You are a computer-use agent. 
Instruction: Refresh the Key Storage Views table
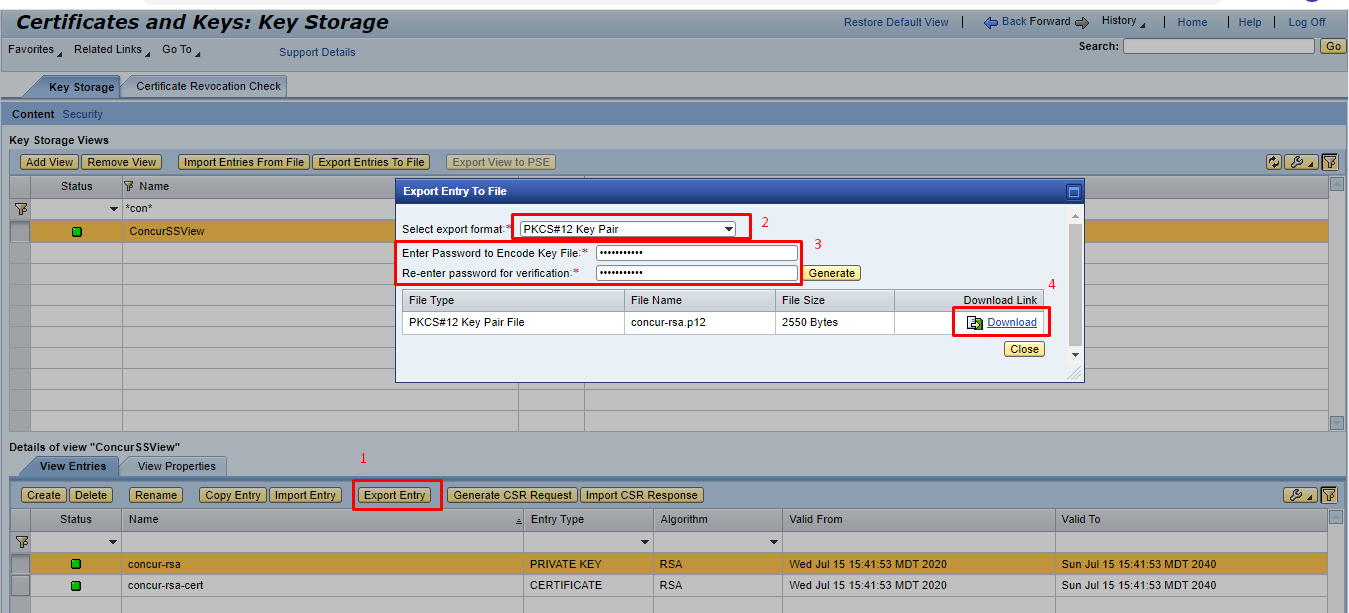(1273, 162)
